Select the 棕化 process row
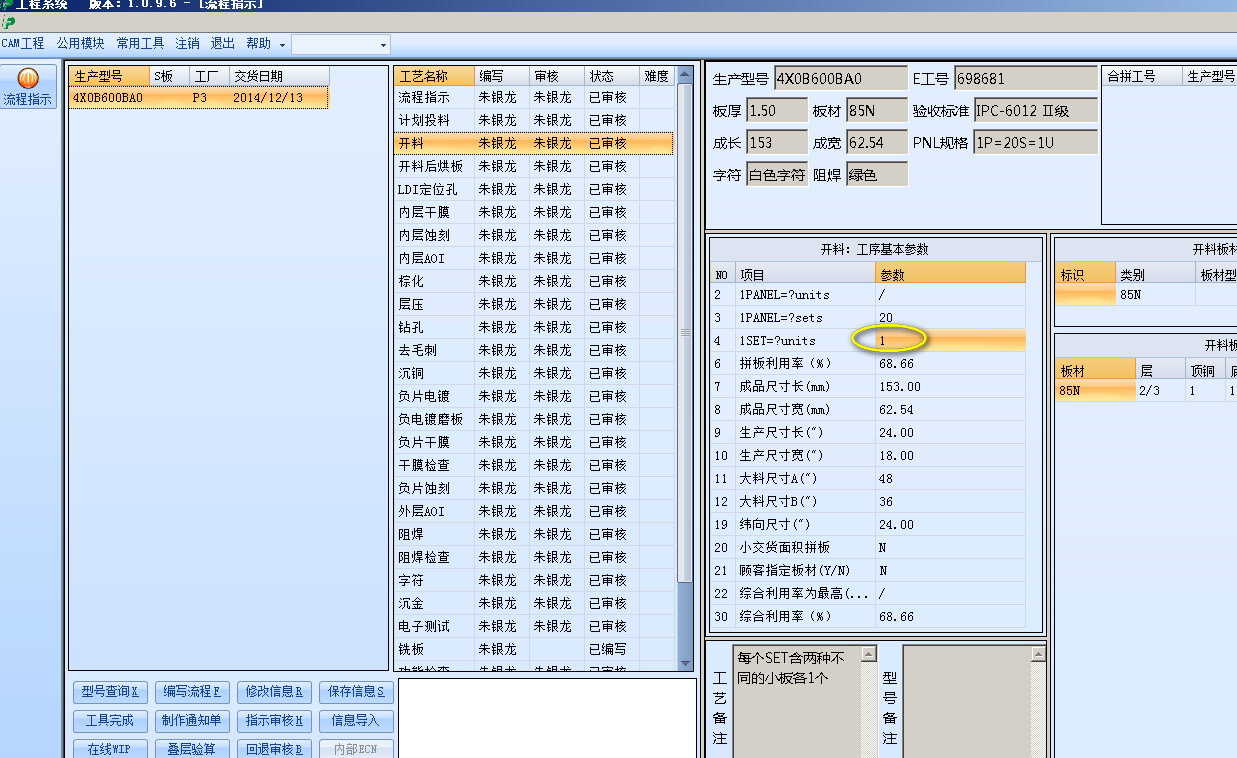This screenshot has width=1237, height=758. 535,281
